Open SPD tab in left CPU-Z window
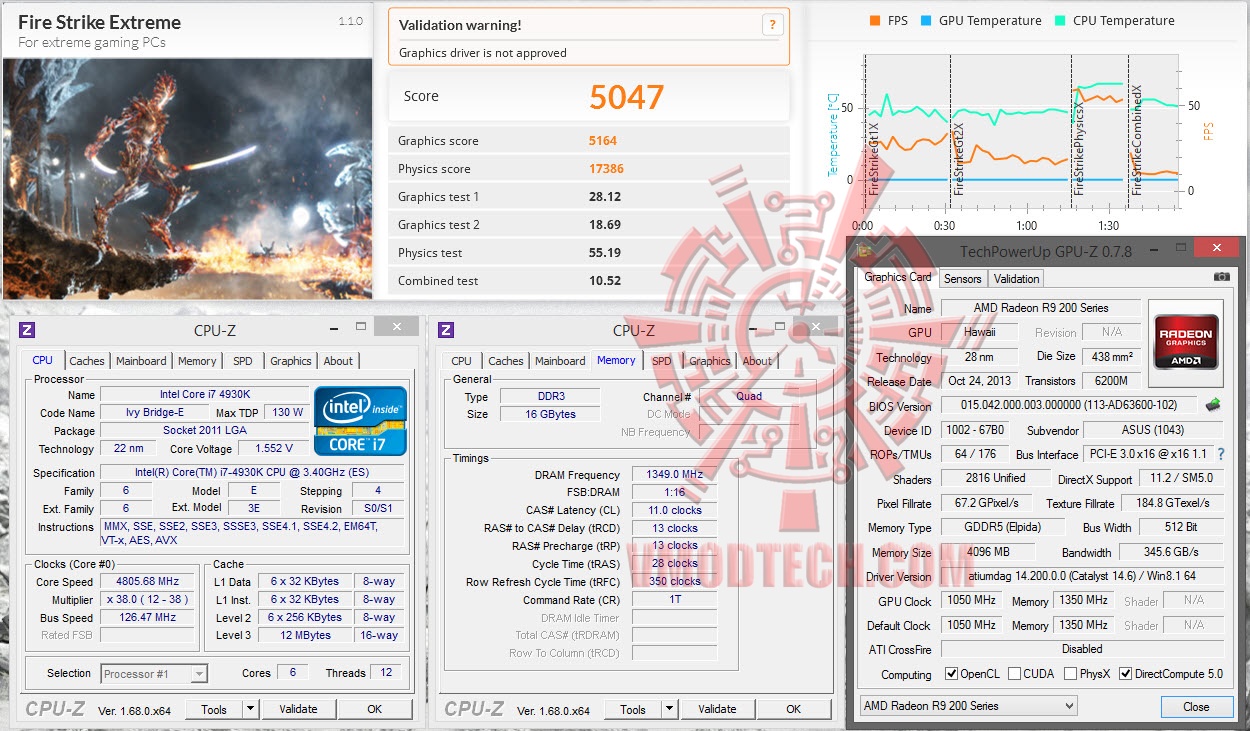Image resolution: width=1250 pixels, height=731 pixels. tap(243, 361)
